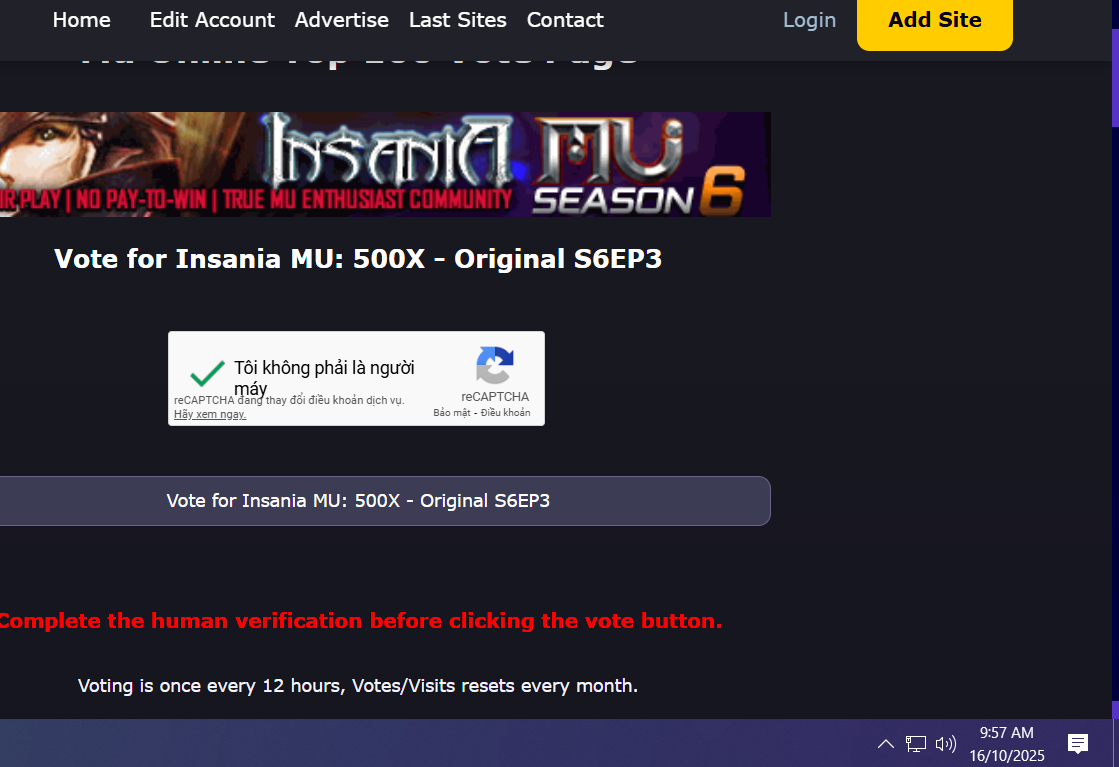Click the reCAPTCHA logo icon

[495, 365]
